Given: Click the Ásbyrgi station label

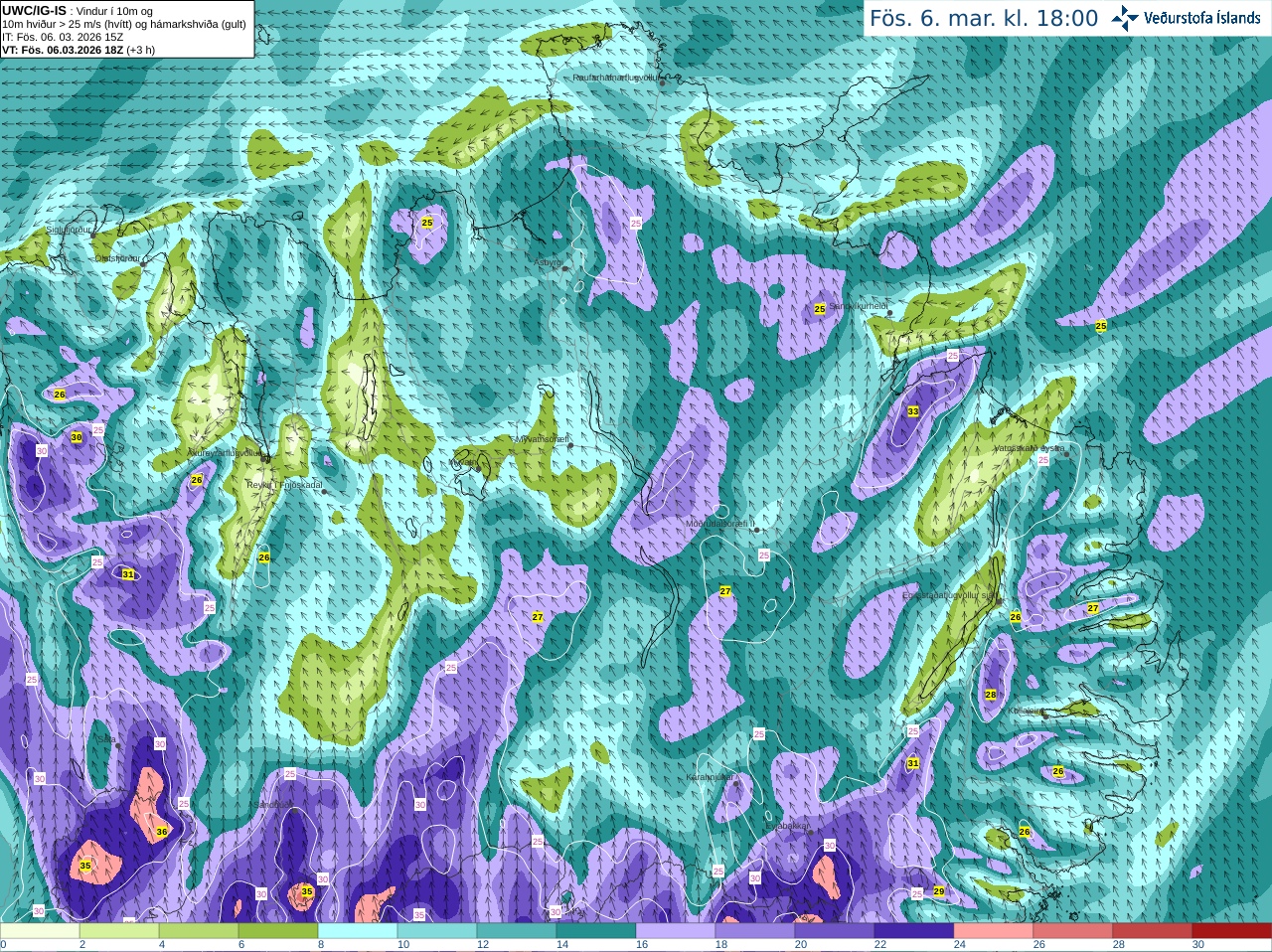Looking at the screenshot, I should (549, 262).
